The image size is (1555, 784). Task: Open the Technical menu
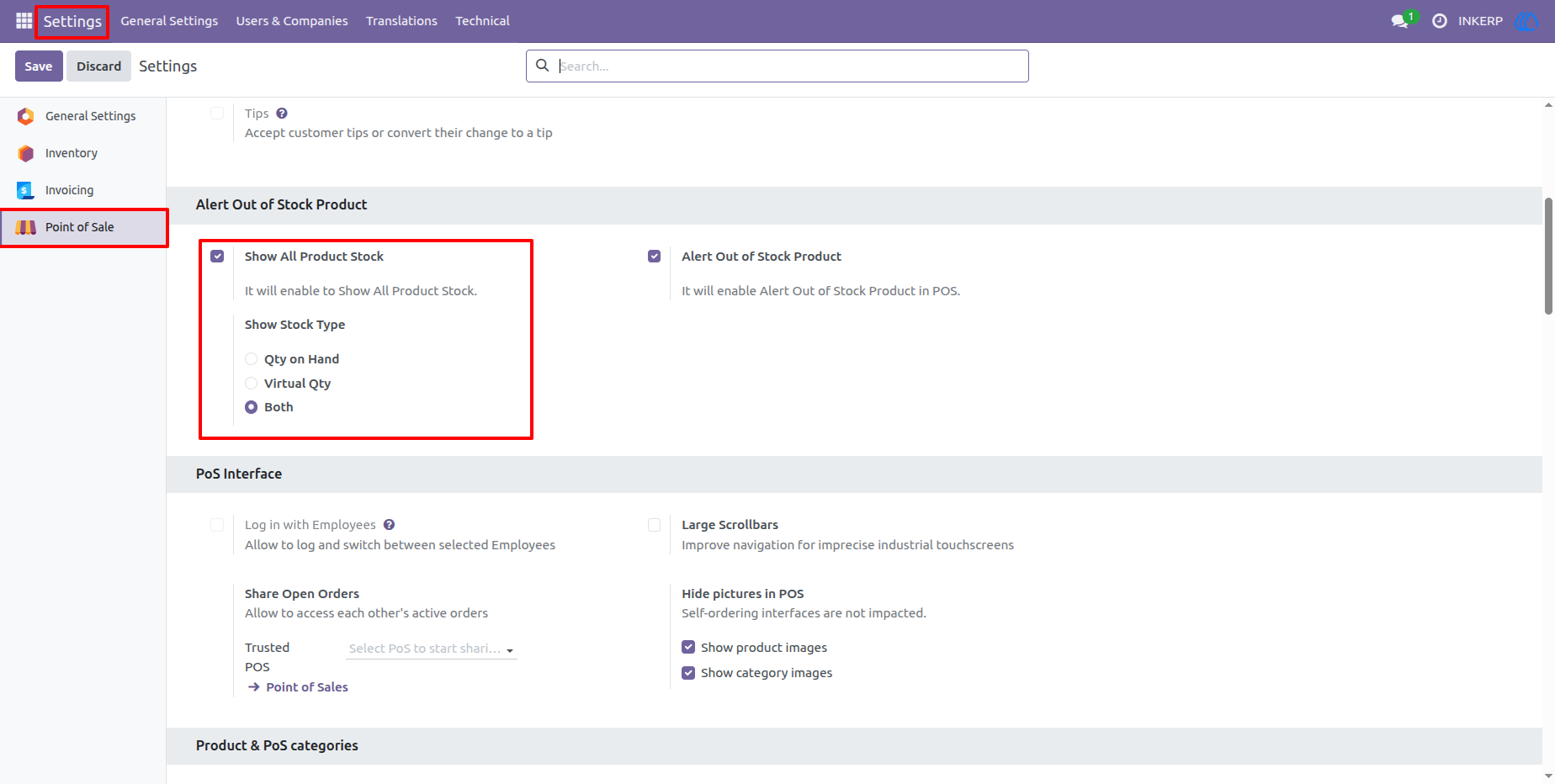point(482,21)
